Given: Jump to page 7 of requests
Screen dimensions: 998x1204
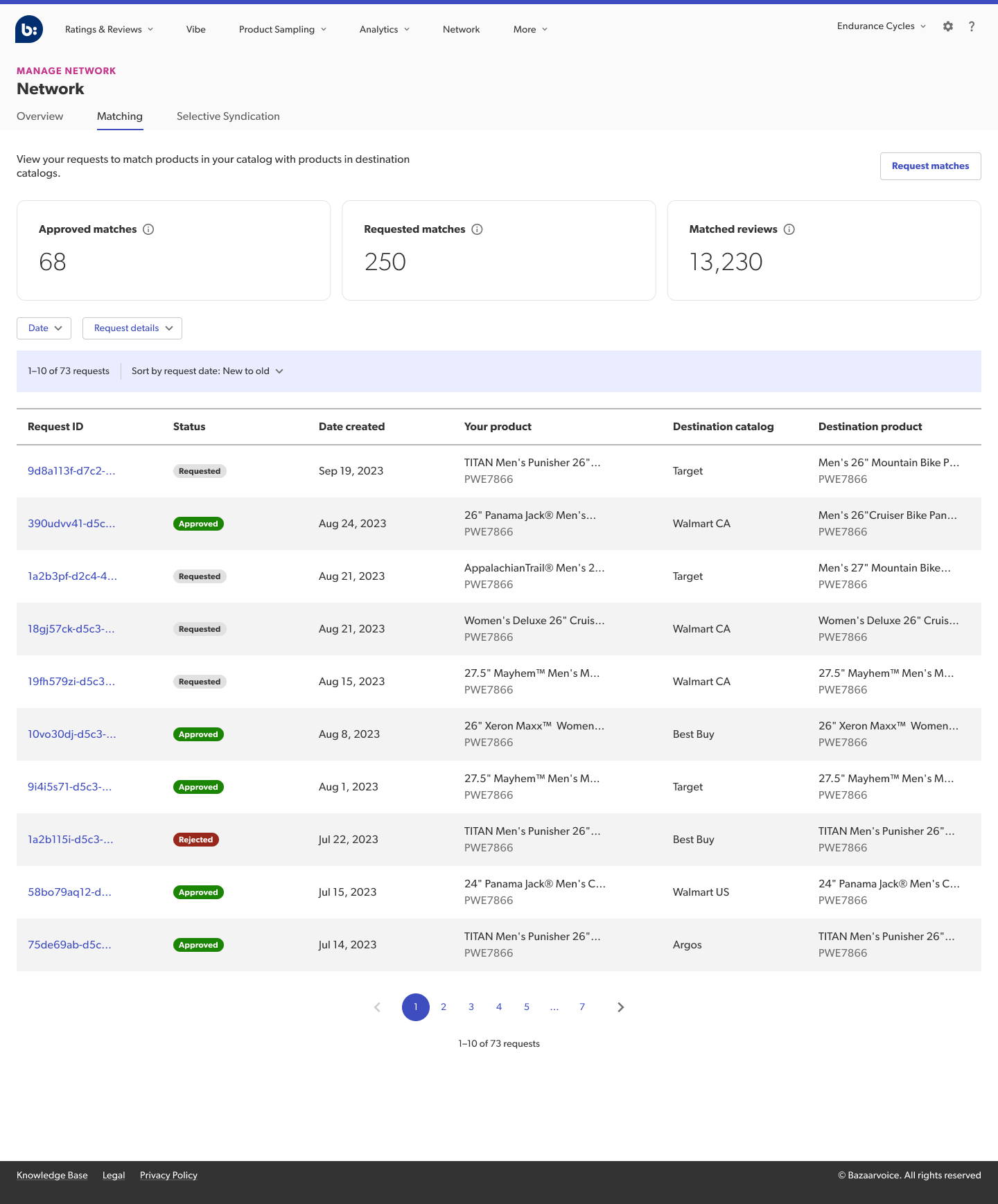Looking at the screenshot, I should tap(582, 1007).
